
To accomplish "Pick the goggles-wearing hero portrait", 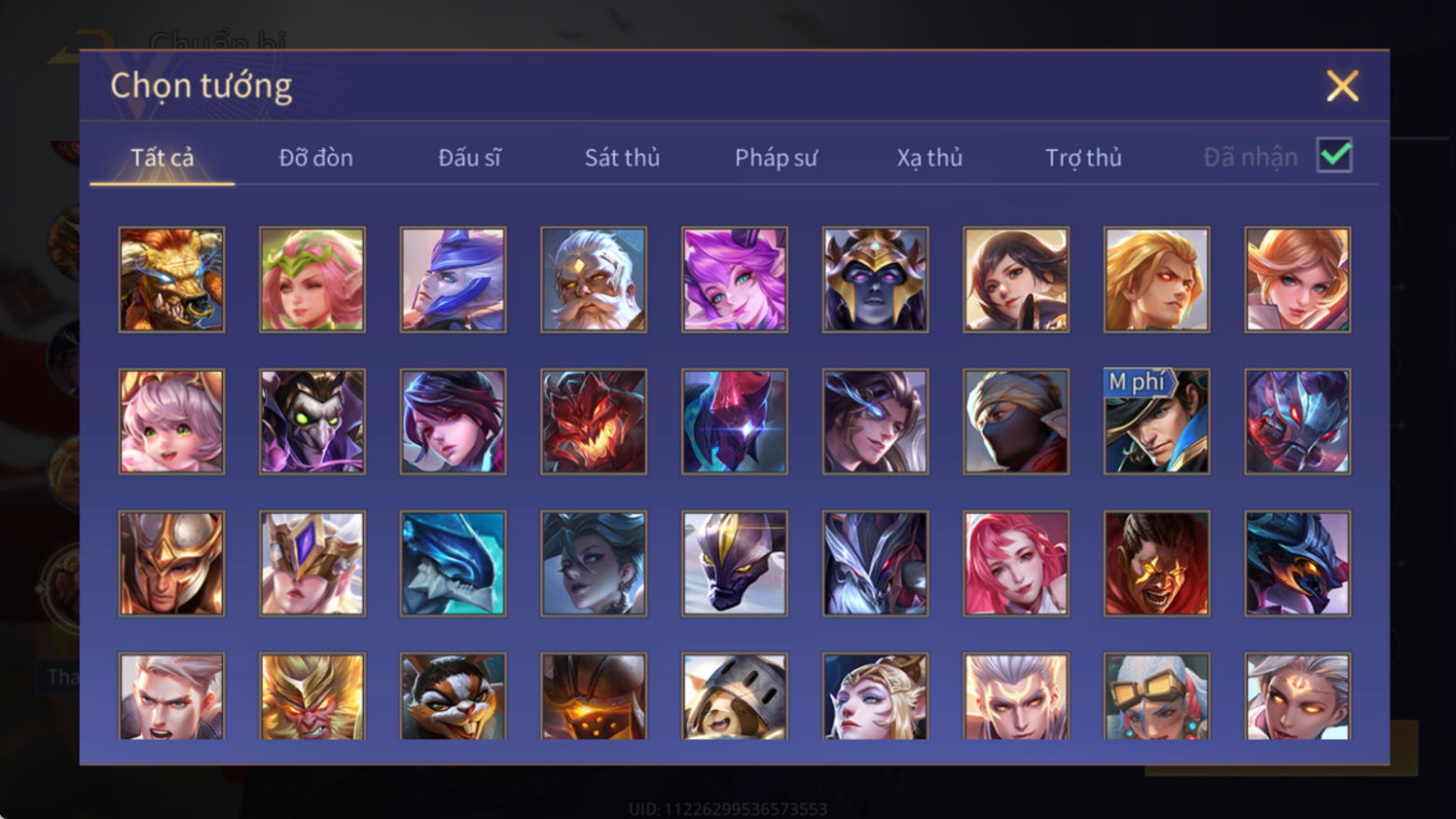I will tap(1156, 696).
